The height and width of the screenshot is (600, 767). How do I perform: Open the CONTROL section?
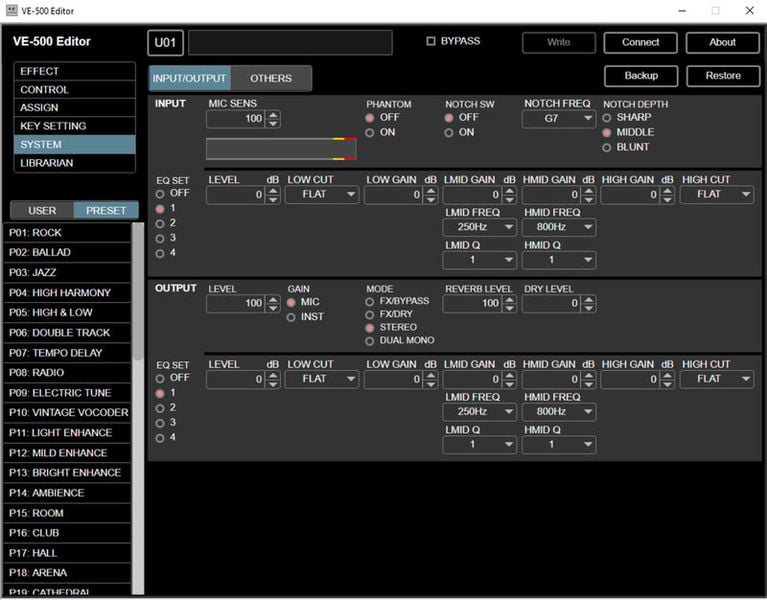(74, 90)
